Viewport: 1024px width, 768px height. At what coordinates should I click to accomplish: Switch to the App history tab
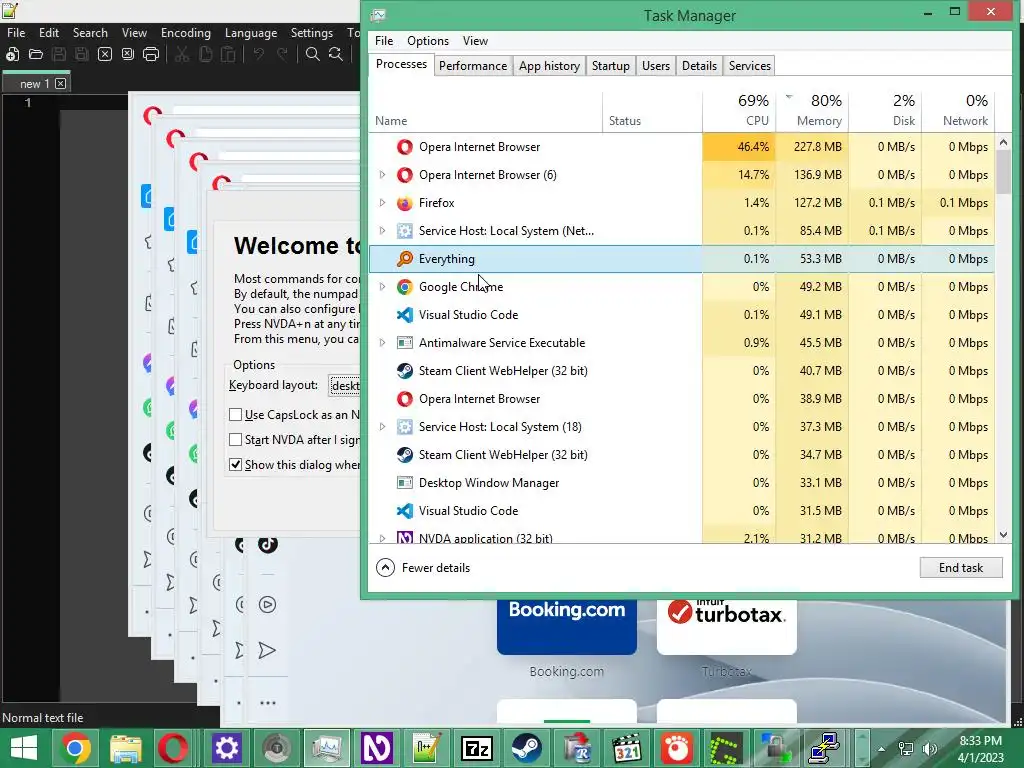point(549,66)
